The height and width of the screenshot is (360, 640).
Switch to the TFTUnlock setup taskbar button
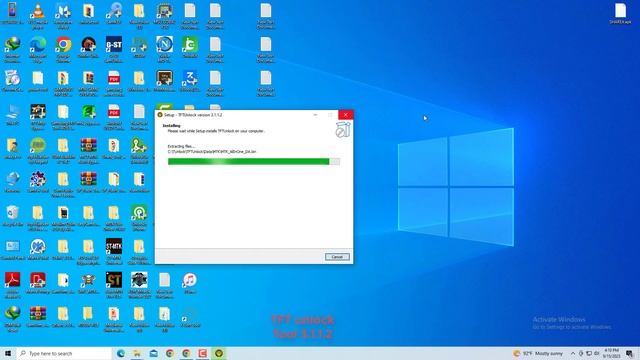coord(219,353)
